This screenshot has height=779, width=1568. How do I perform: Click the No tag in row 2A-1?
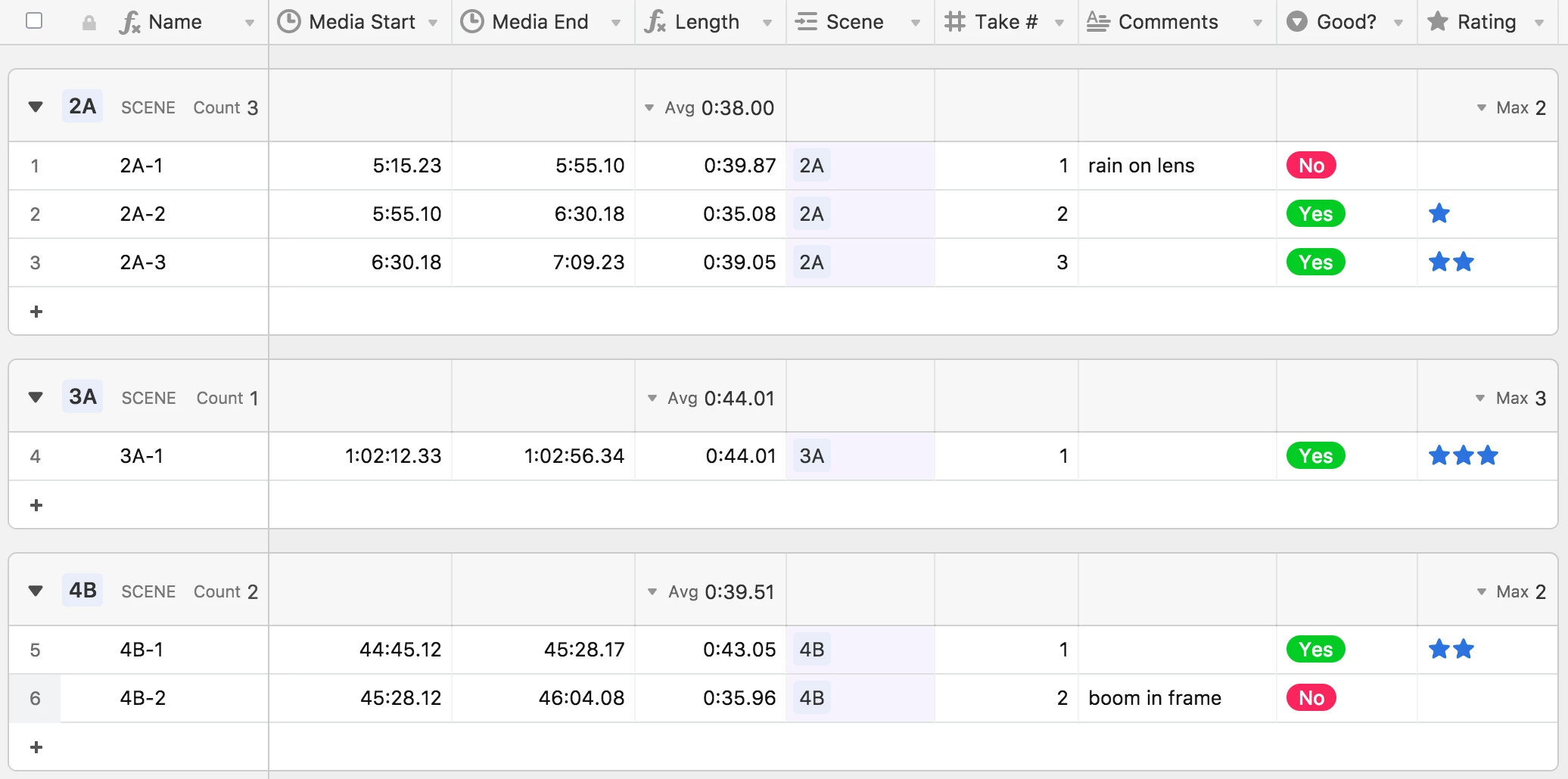point(1311,166)
